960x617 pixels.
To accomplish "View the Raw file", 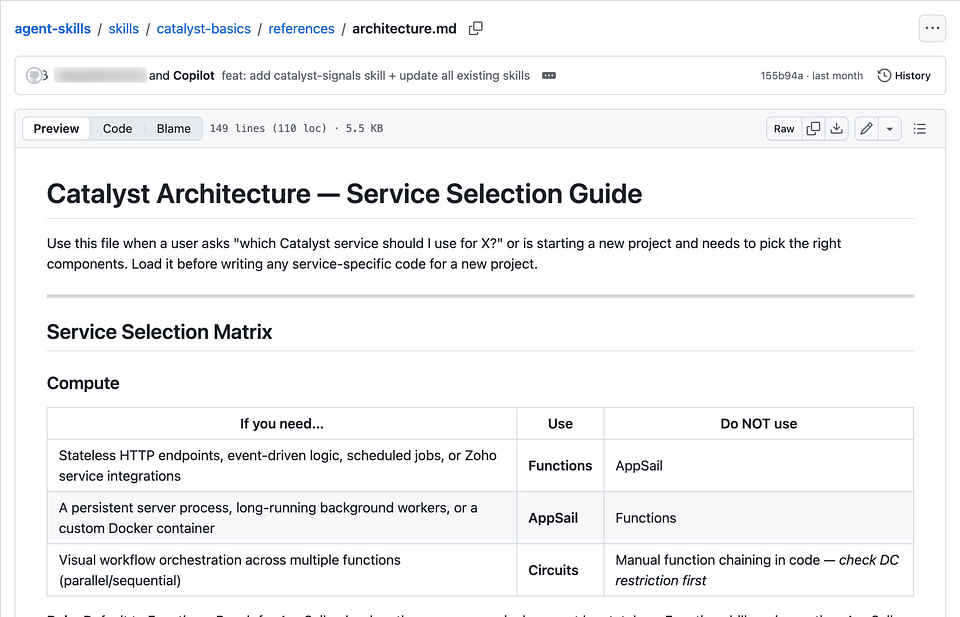I will pos(784,129).
